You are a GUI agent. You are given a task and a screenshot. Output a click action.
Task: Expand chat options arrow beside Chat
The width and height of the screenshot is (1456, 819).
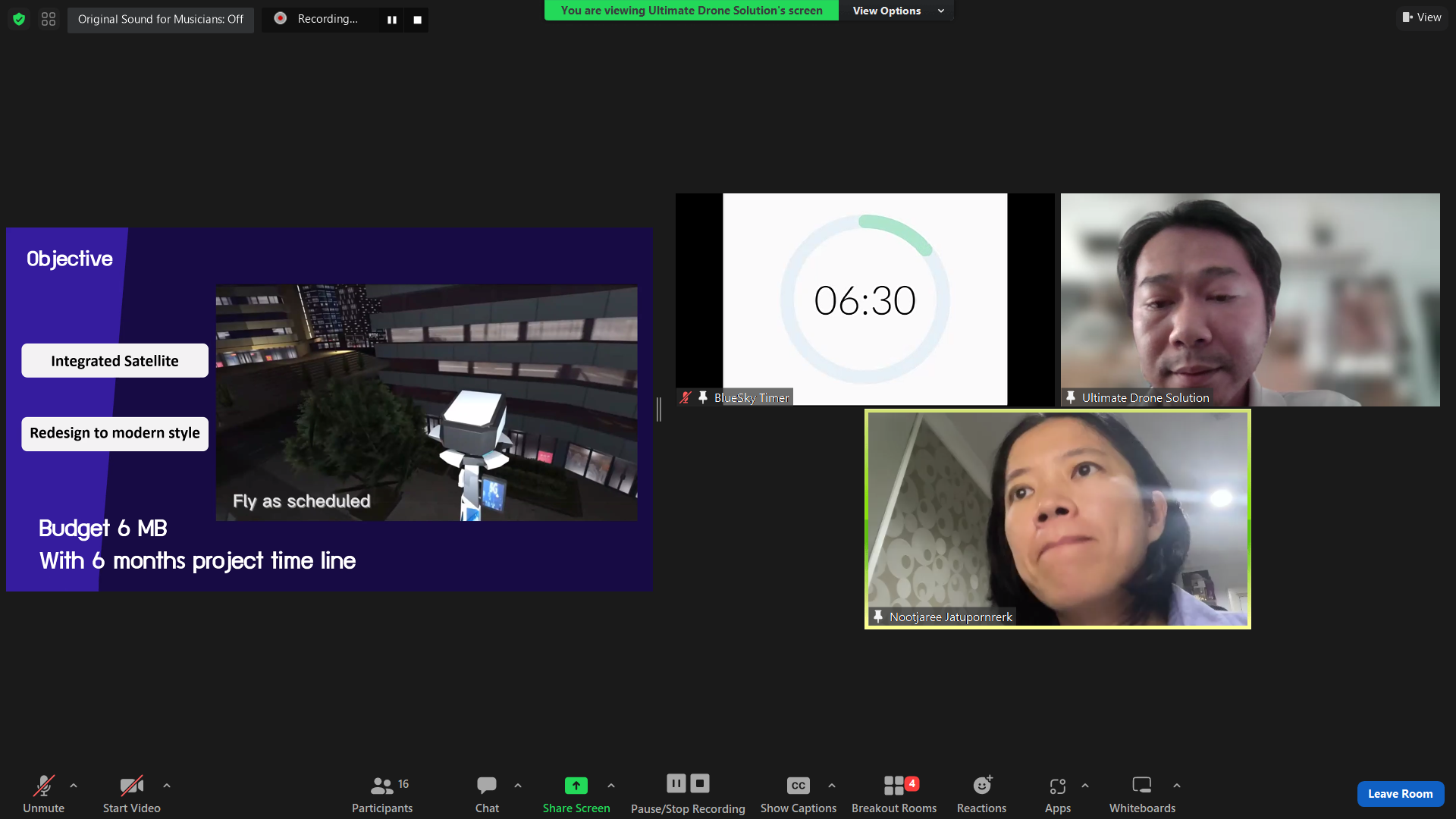(x=518, y=786)
